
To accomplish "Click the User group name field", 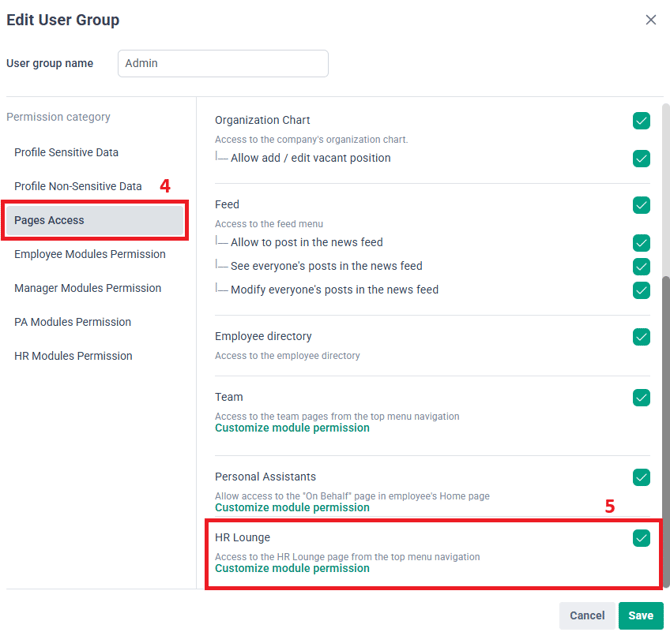I will [222, 63].
